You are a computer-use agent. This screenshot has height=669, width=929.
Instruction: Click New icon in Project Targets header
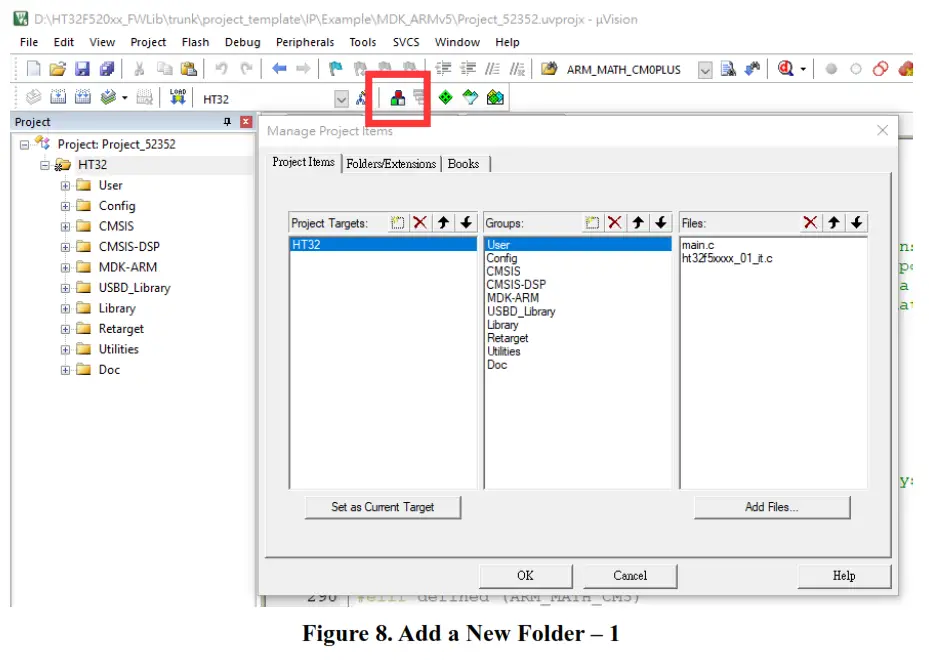click(x=398, y=223)
